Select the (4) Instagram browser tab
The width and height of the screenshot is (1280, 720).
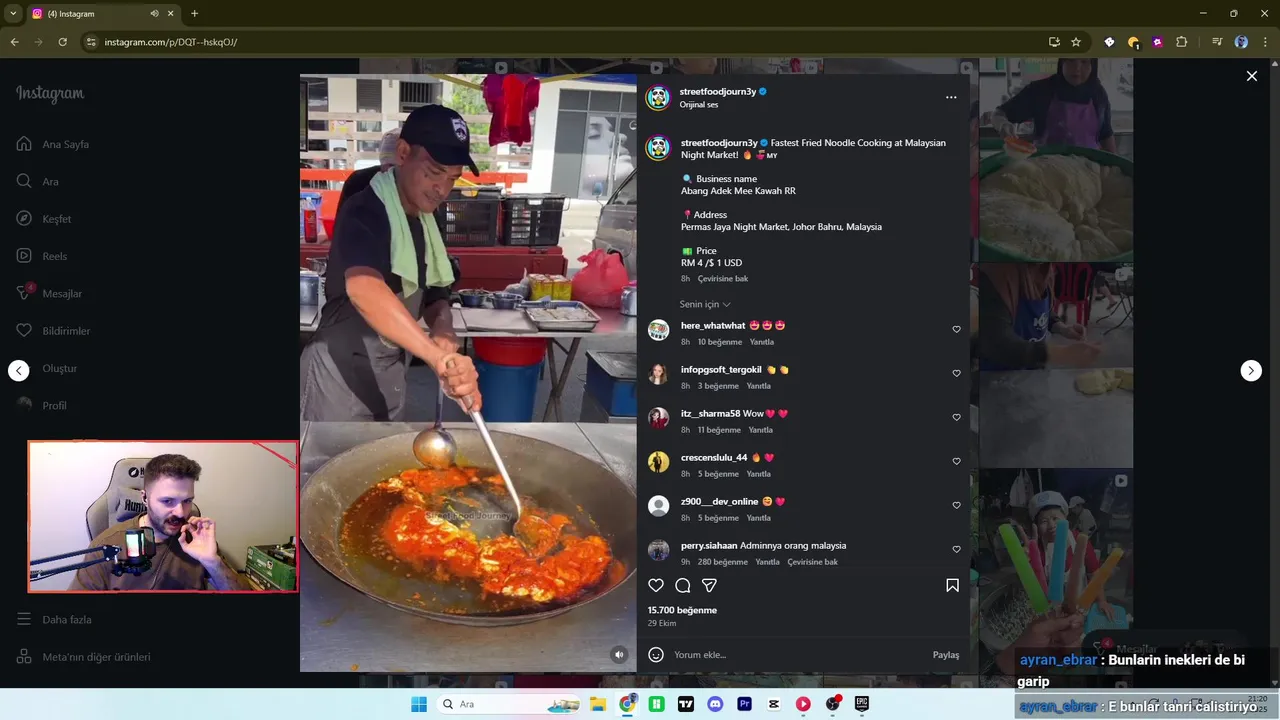point(103,14)
